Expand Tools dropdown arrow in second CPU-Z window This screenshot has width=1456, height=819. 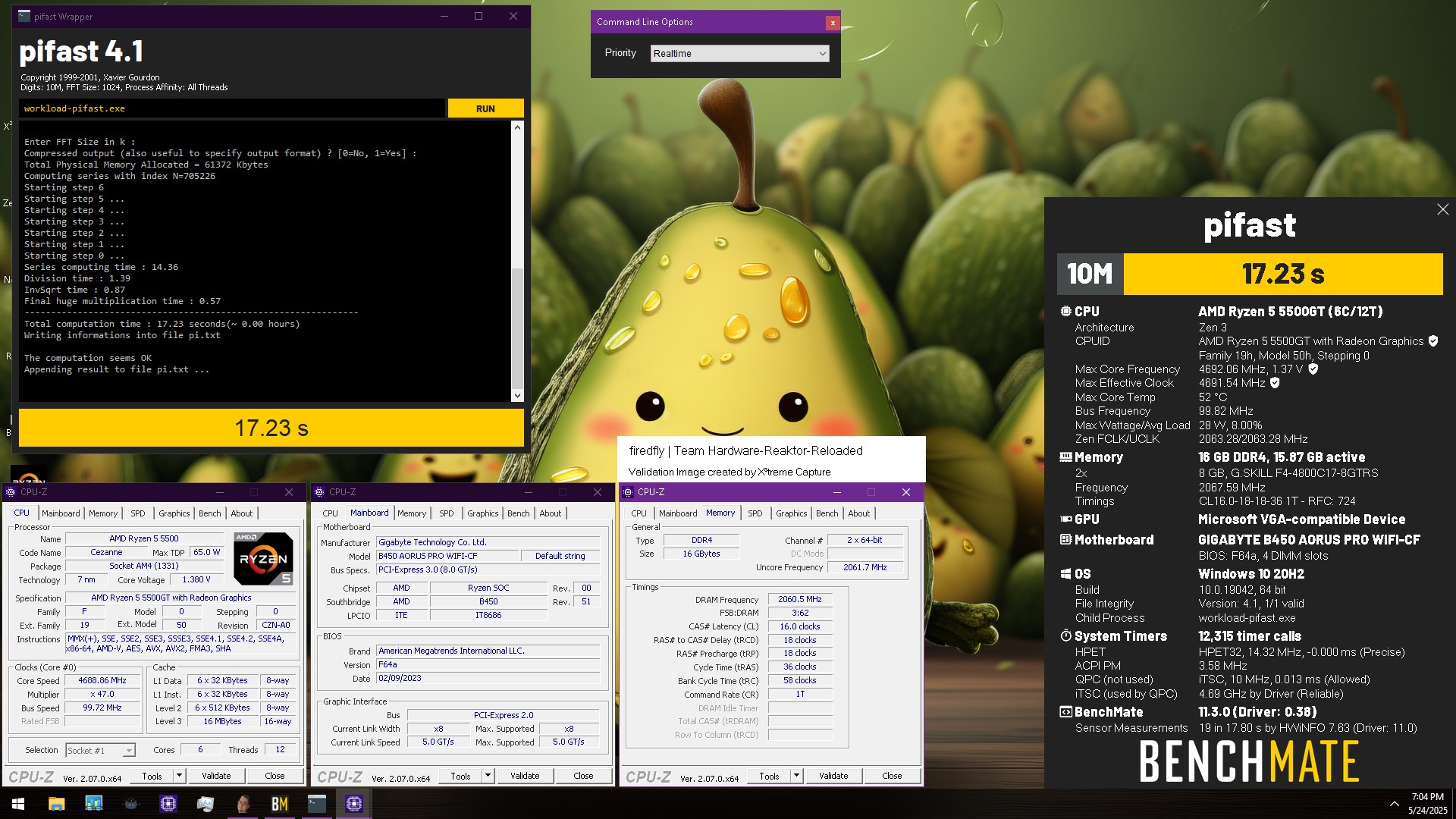click(488, 776)
